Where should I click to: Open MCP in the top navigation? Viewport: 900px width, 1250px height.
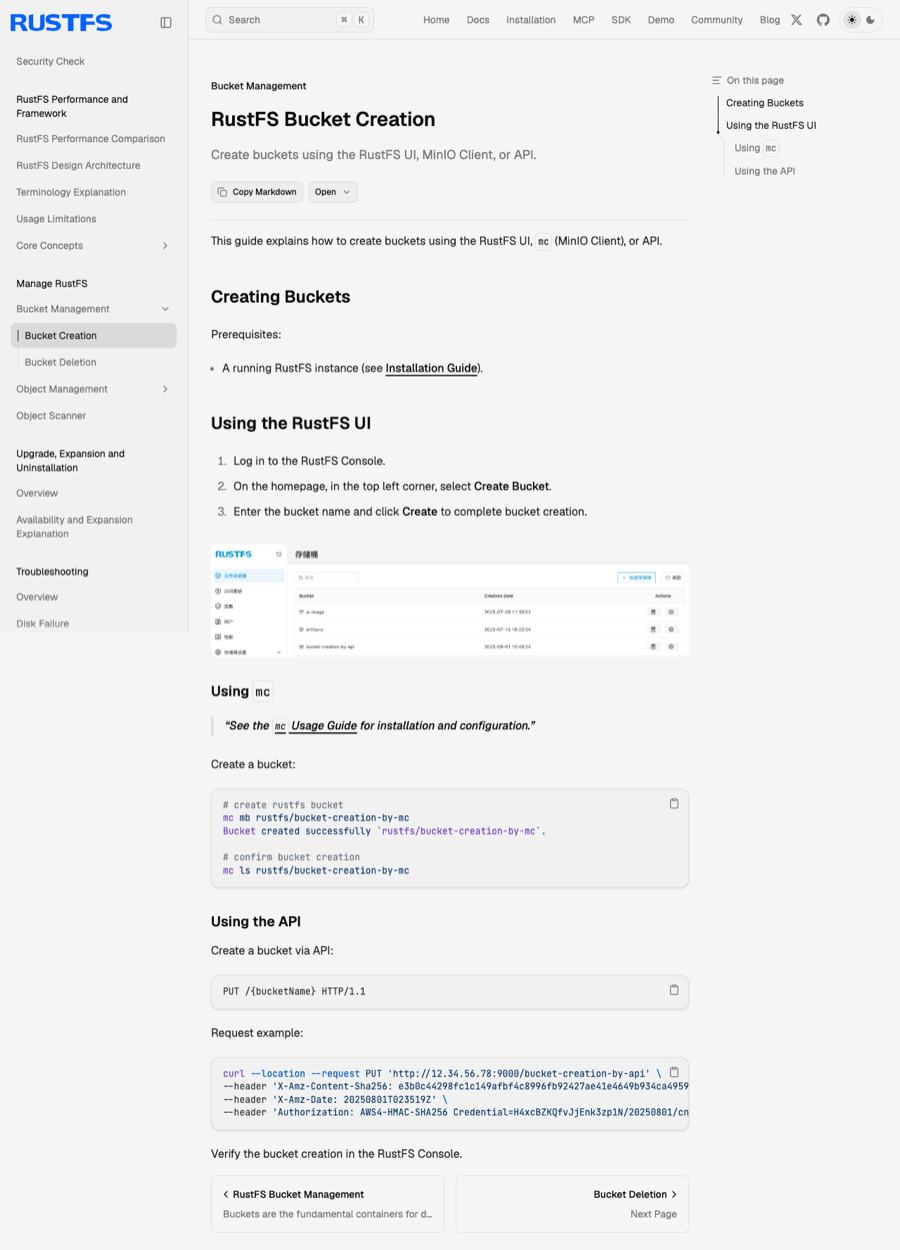tap(583, 20)
